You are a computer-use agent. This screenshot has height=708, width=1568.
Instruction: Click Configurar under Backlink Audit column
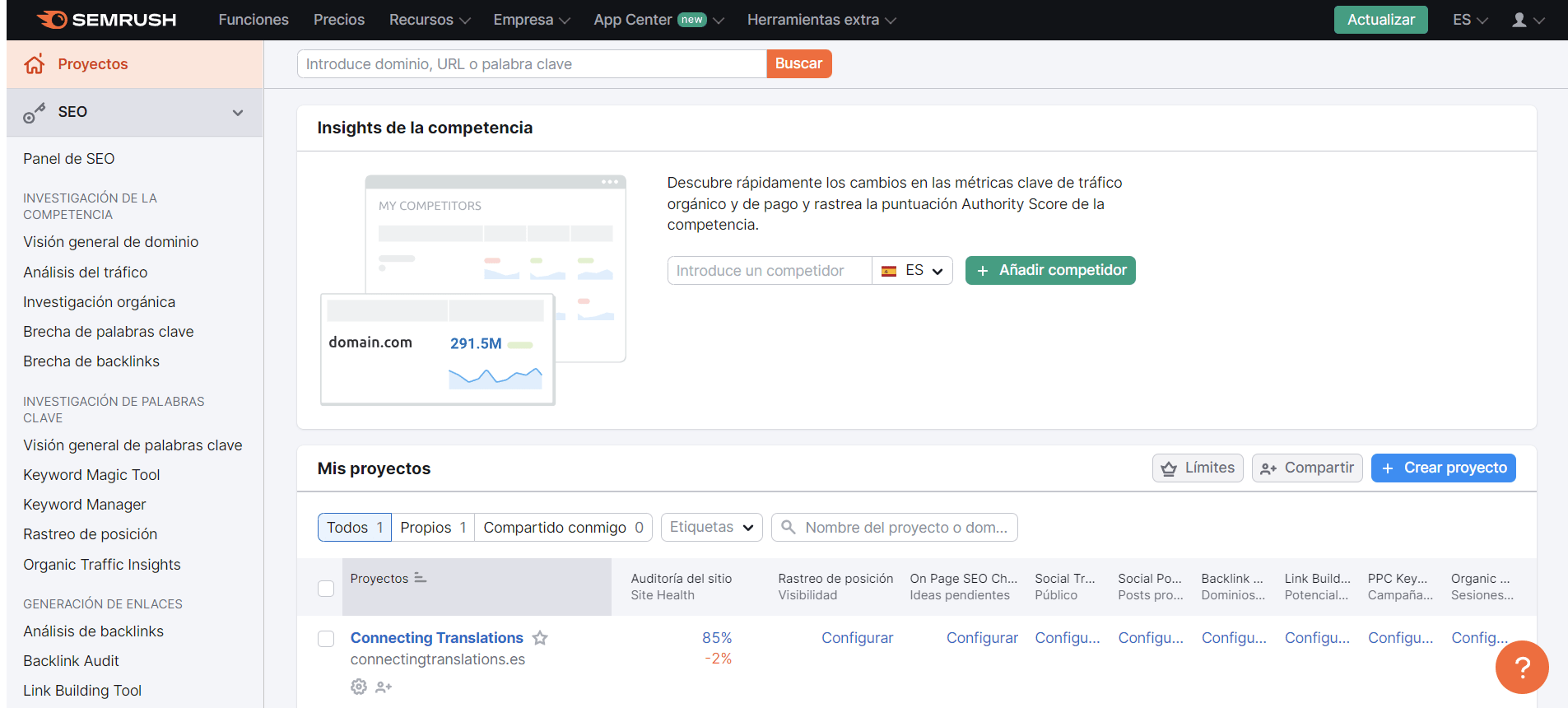[1234, 638]
